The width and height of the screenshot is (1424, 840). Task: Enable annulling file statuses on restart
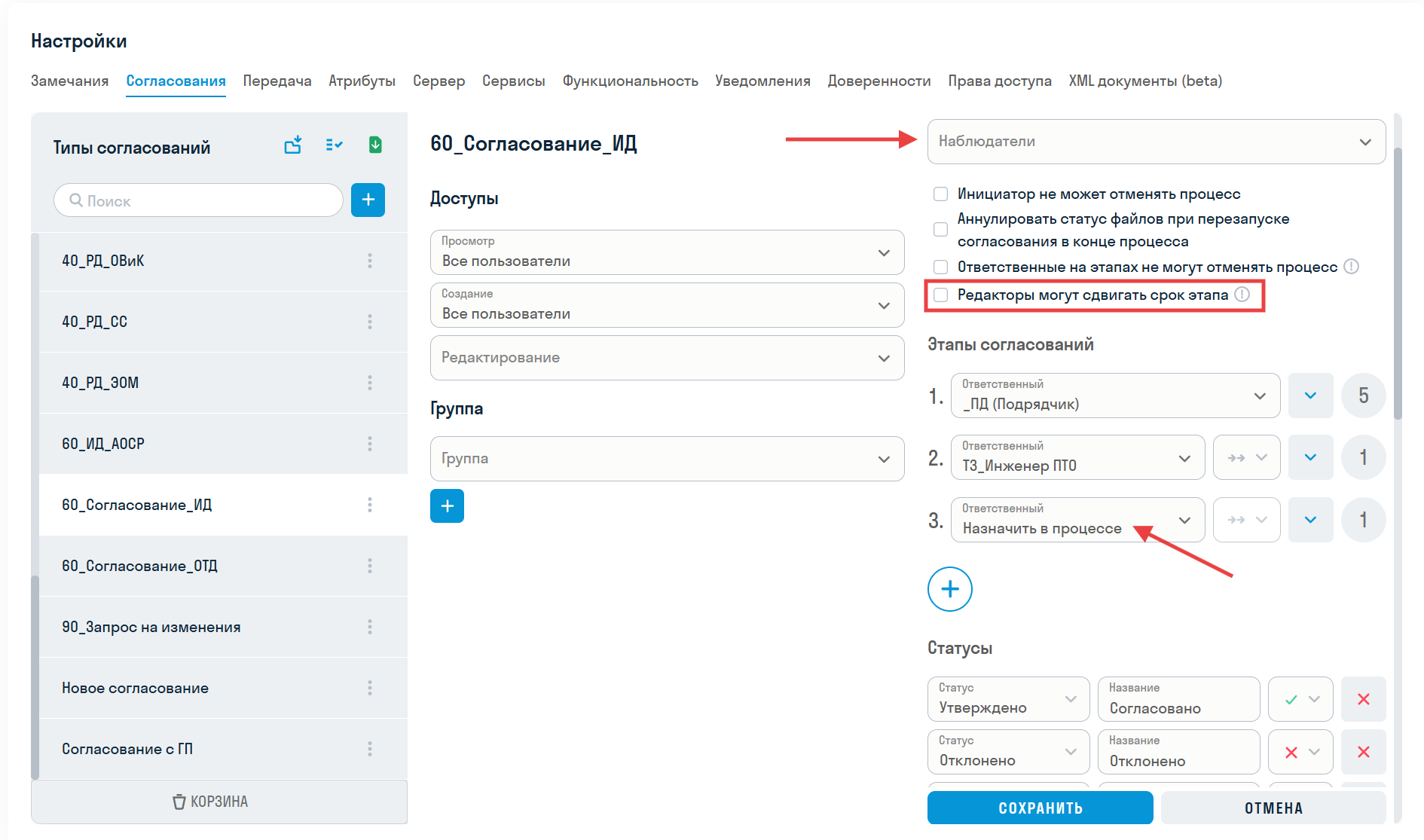tap(940, 229)
